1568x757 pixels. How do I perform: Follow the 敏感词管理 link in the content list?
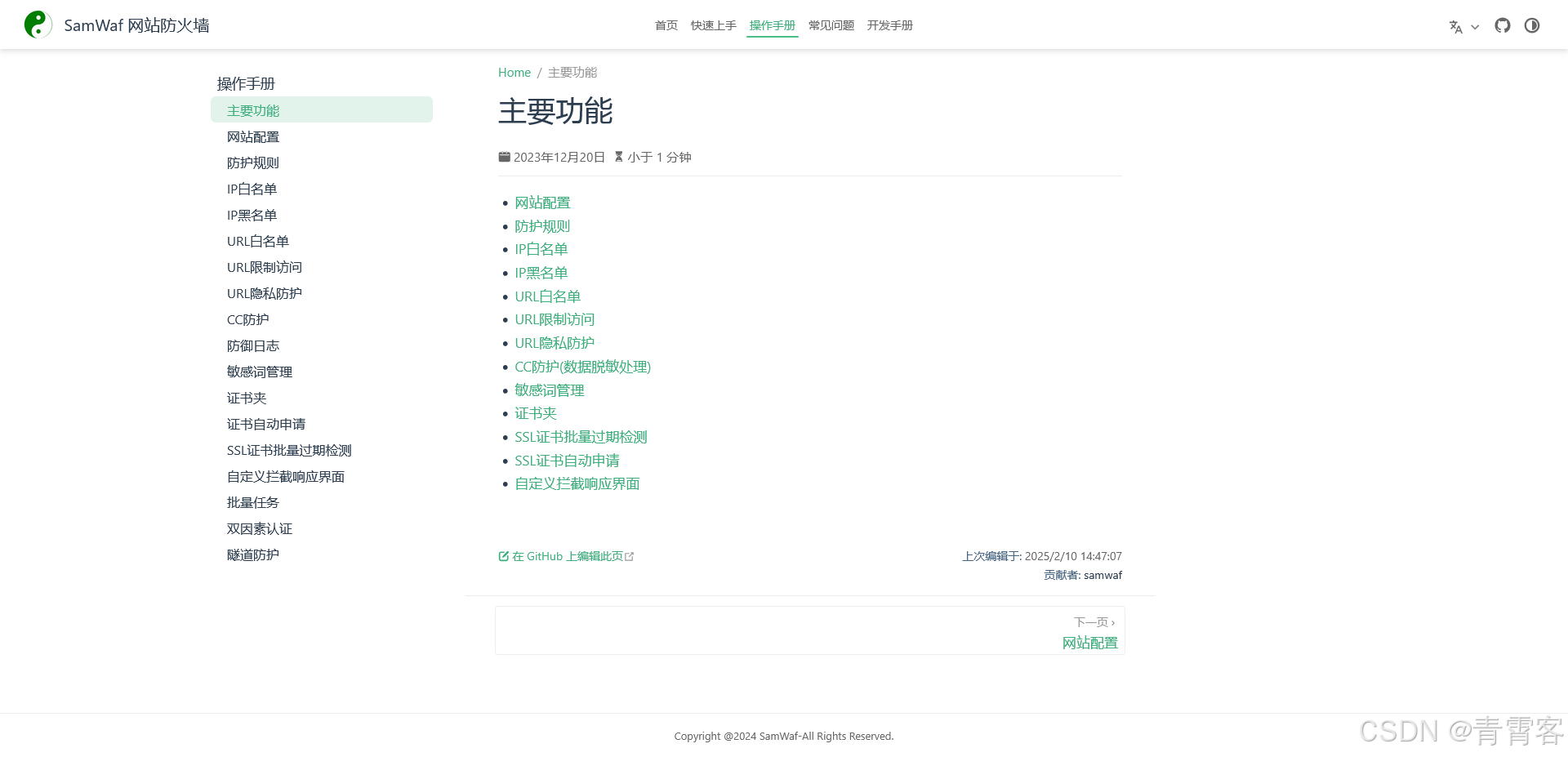pyautogui.click(x=550, y=390)
